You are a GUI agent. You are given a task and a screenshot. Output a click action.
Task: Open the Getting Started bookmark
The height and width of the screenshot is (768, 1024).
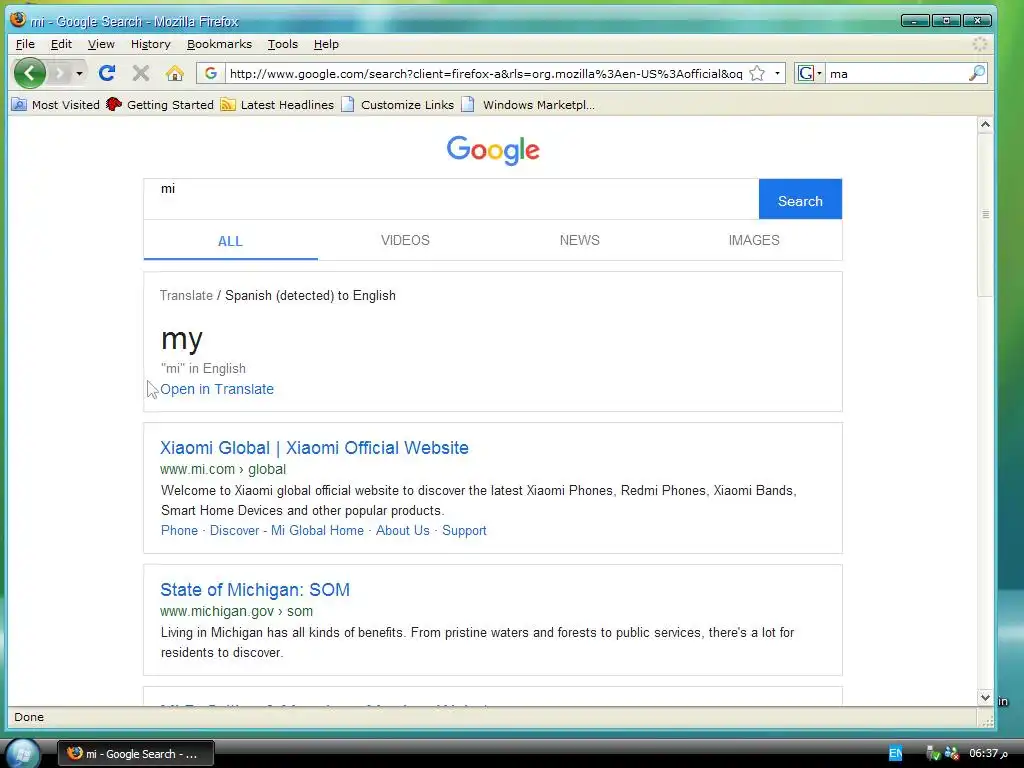coord(160,104)
